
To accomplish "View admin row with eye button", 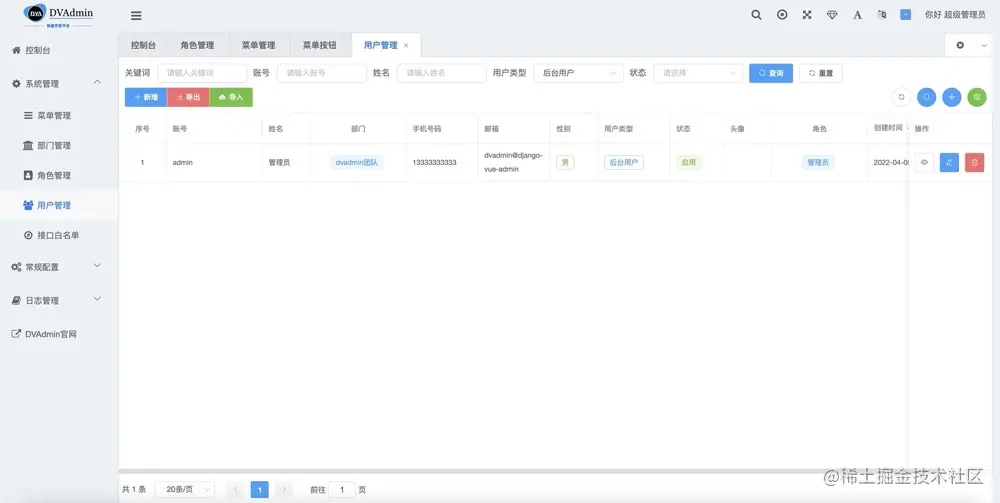I will 924,163.
